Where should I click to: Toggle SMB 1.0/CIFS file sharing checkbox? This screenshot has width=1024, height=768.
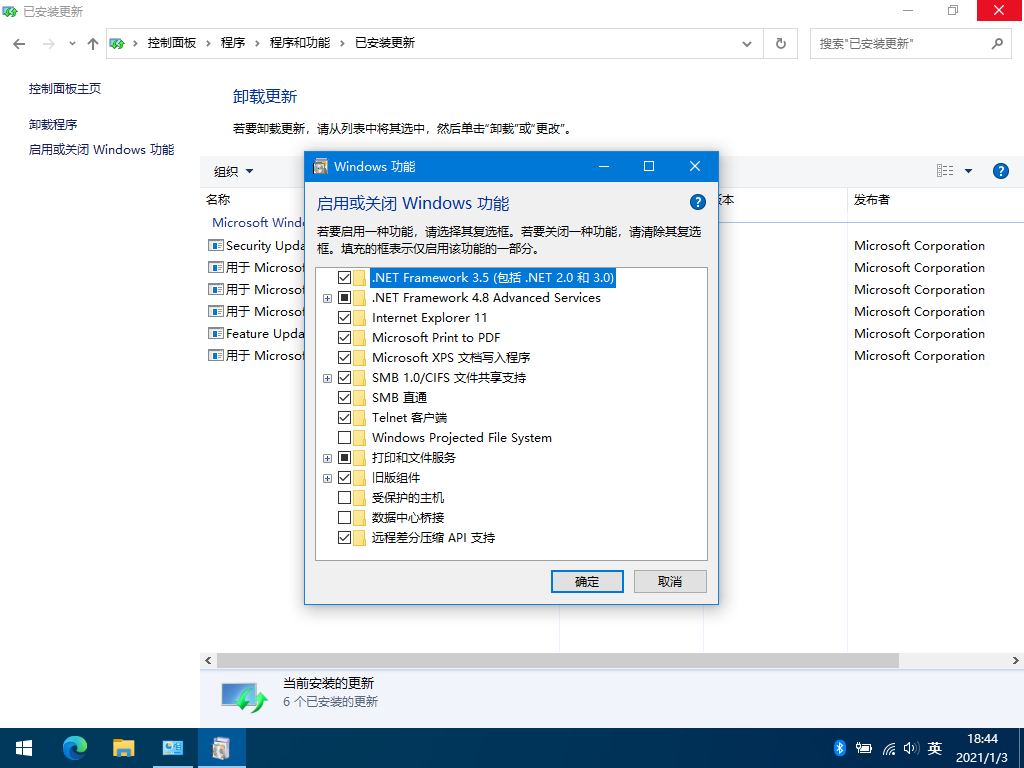click(x=344, y=377)
